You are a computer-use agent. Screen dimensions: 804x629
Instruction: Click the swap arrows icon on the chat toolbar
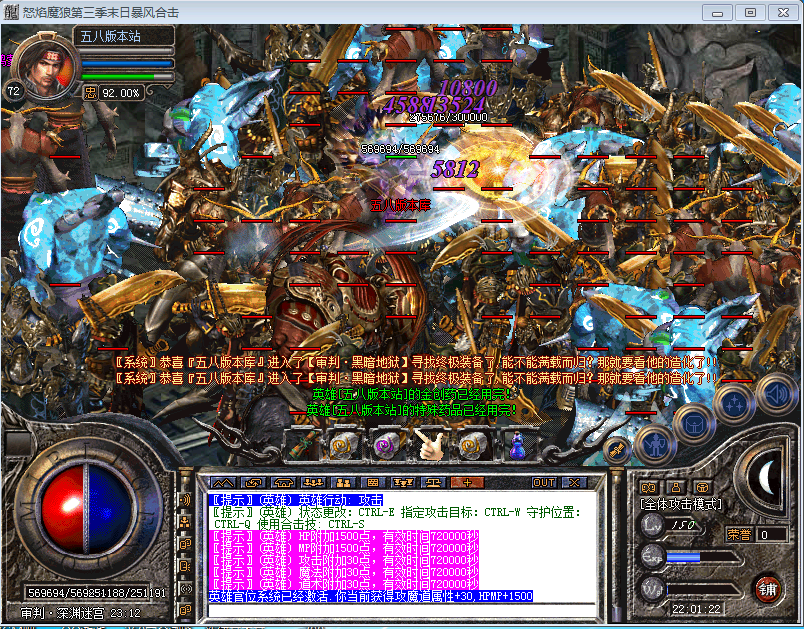[254, 482]
